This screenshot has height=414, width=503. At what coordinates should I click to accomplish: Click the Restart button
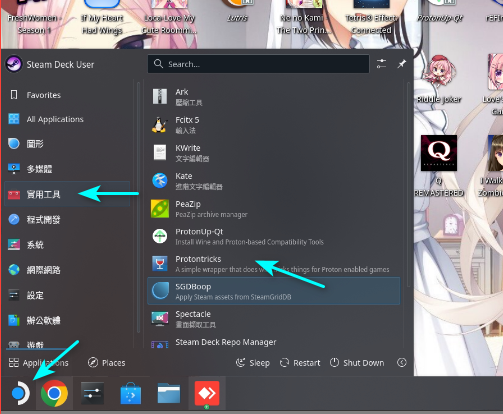pos(300,363)
